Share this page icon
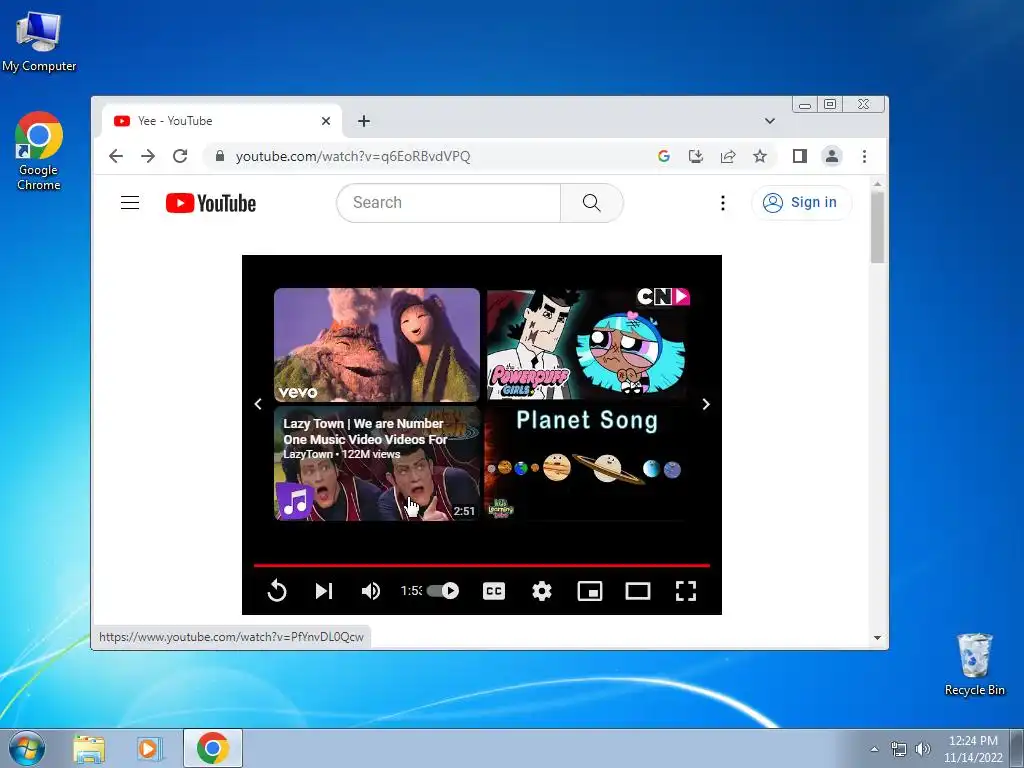 728,156
